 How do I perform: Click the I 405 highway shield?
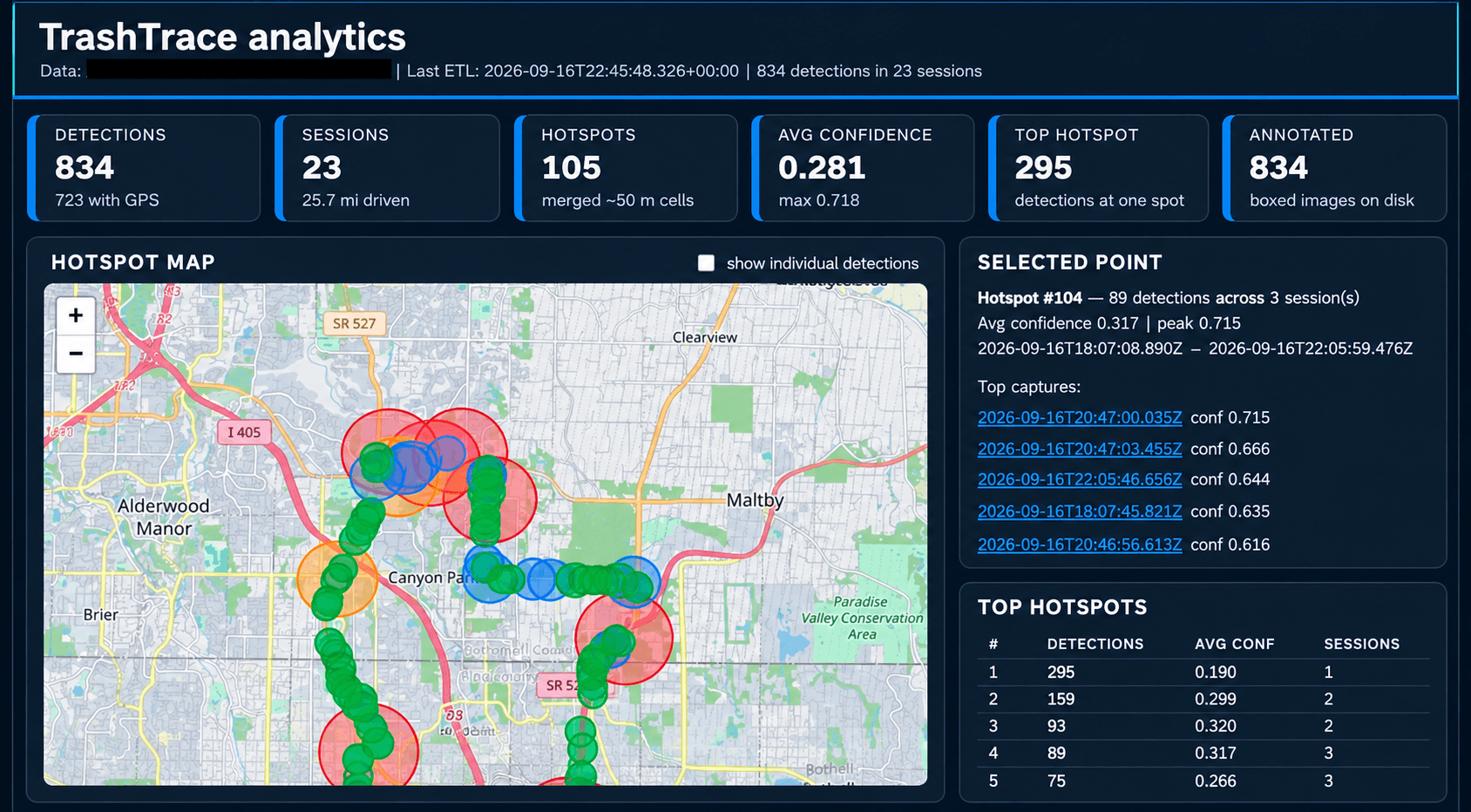click(x=244, y=432)
